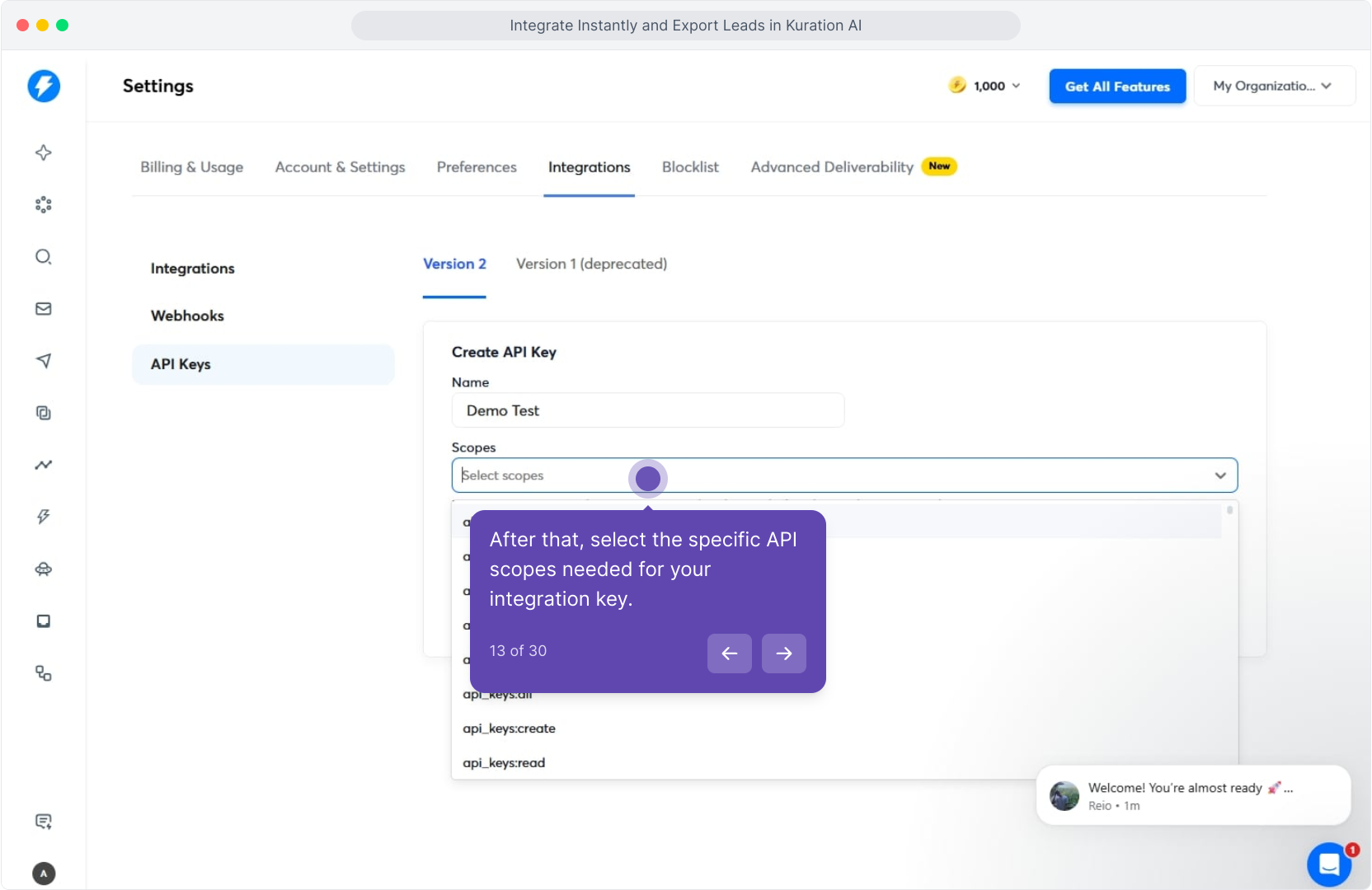Viewport: 1372px width, 890px height.
Task: Select the Version 2 tab
Action: point(454,264)
